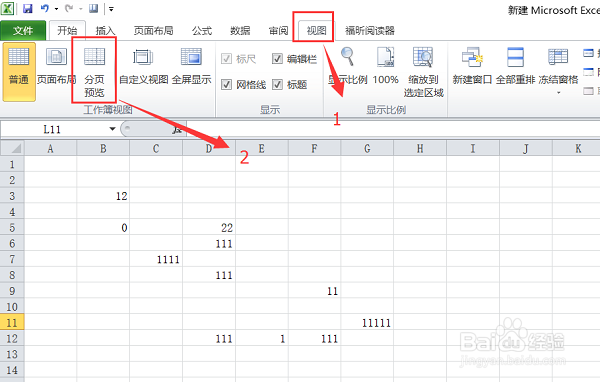Expand the Redo history dropdown arrow
The width and height of the screenshot is (600, 382).
tap(81, 9)
